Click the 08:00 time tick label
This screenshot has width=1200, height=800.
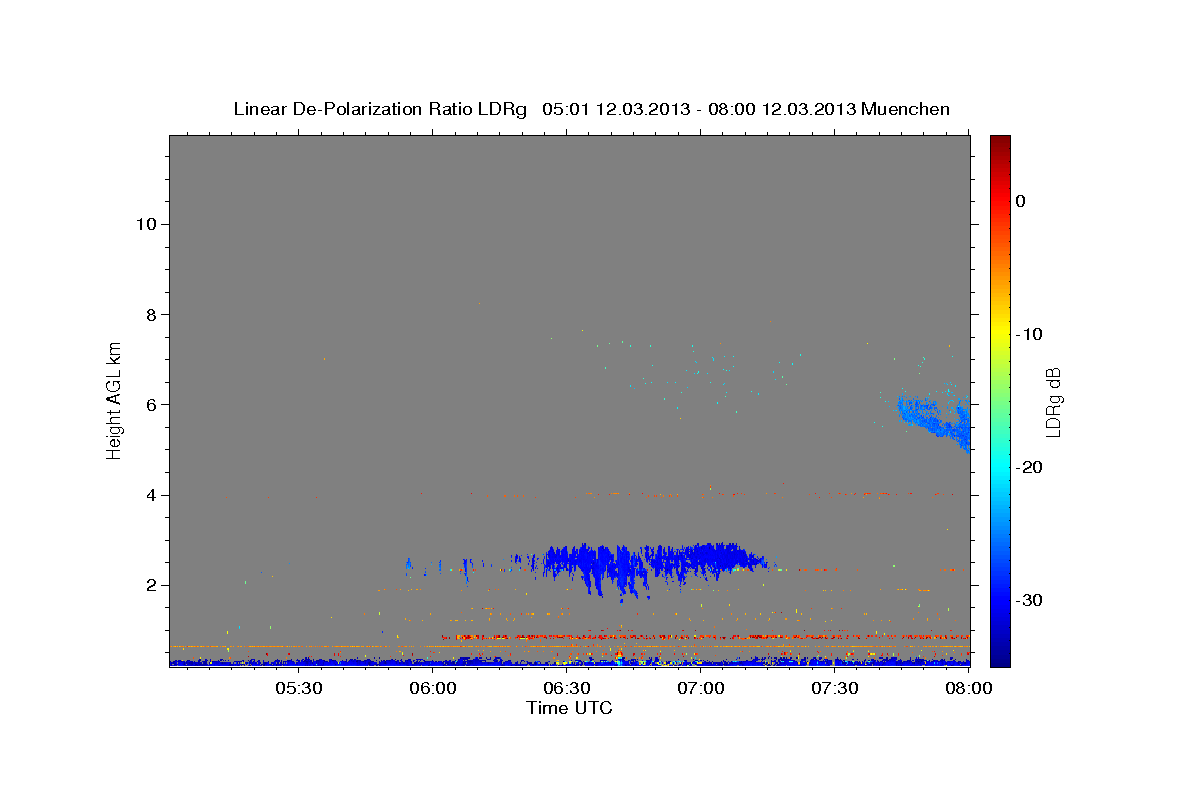tap(968, 688)
